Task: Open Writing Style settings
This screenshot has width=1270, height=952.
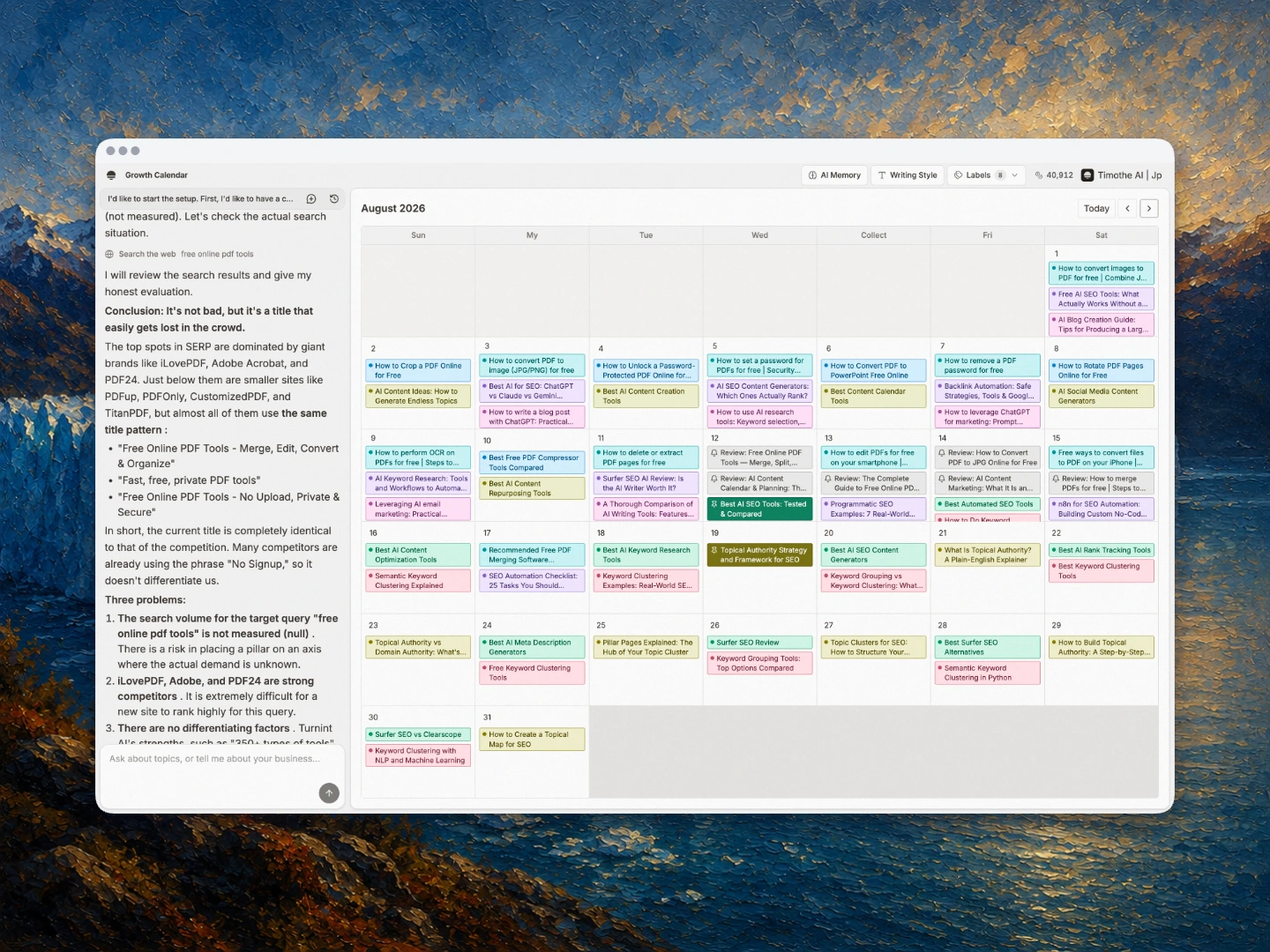Action: click(908, 175)
